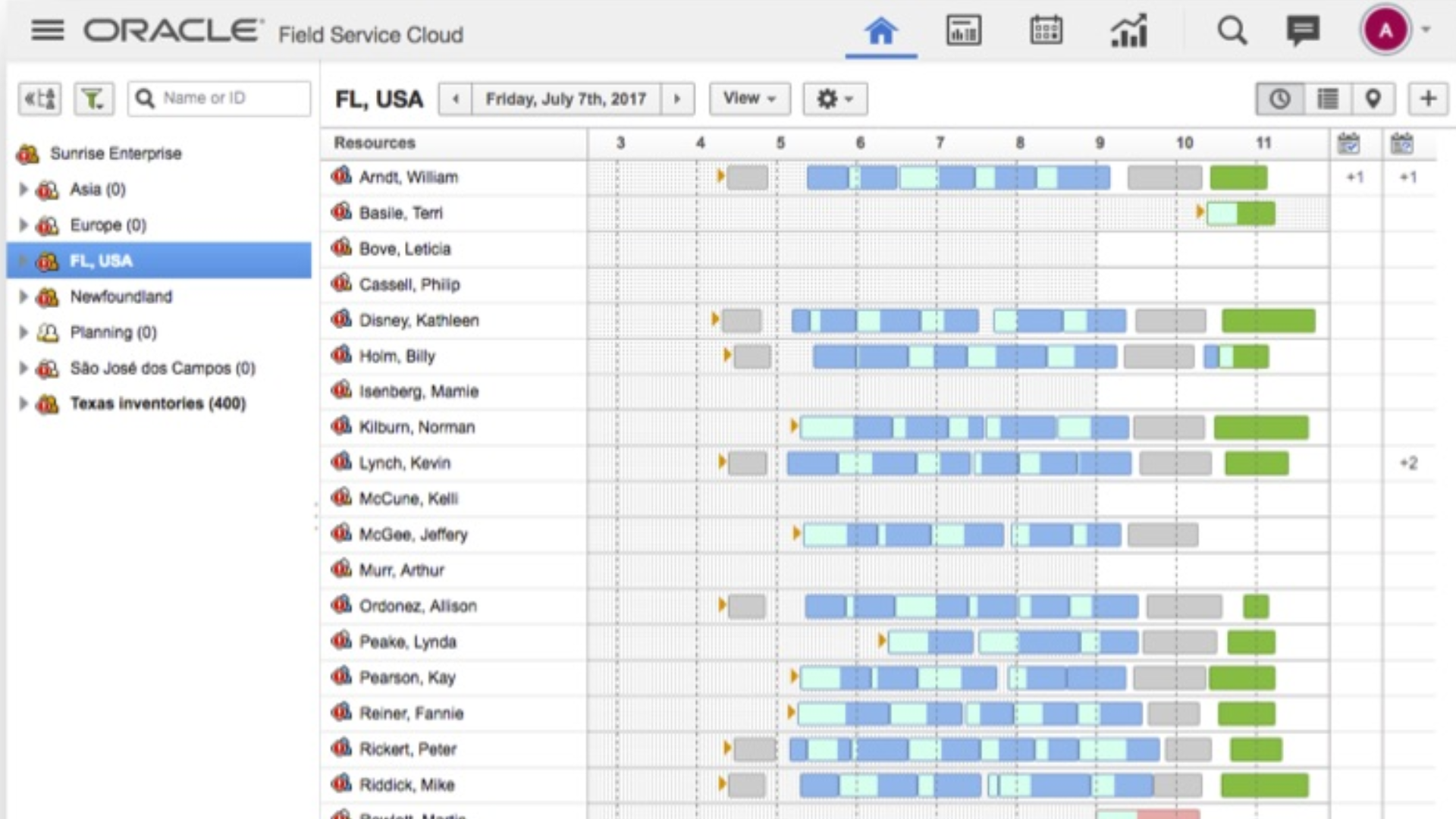Expand the Planning tree item
Image resolution: width=1456 pixels, height=819 pixels.
coord(22,332)
